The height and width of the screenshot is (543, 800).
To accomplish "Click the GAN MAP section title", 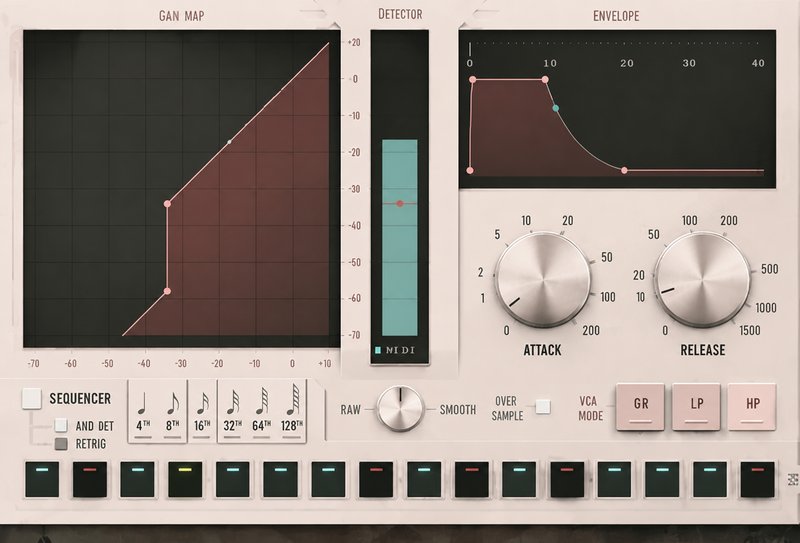I will point(182,16).
